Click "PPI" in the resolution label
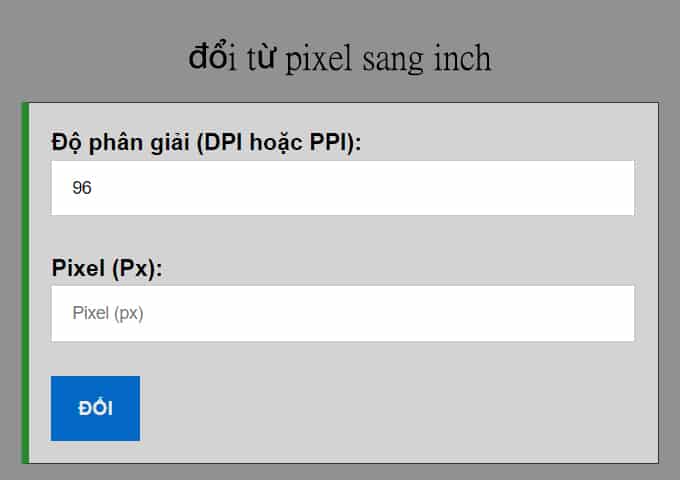Screen dimensions: 680x480 pos(329,143)
